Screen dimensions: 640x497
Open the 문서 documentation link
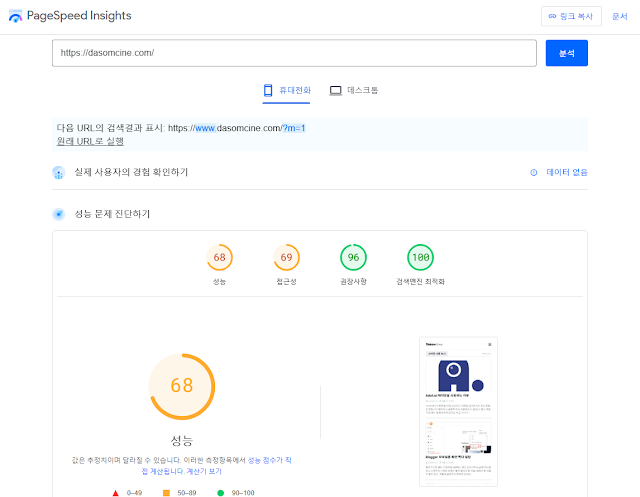(x=620, y=16)
